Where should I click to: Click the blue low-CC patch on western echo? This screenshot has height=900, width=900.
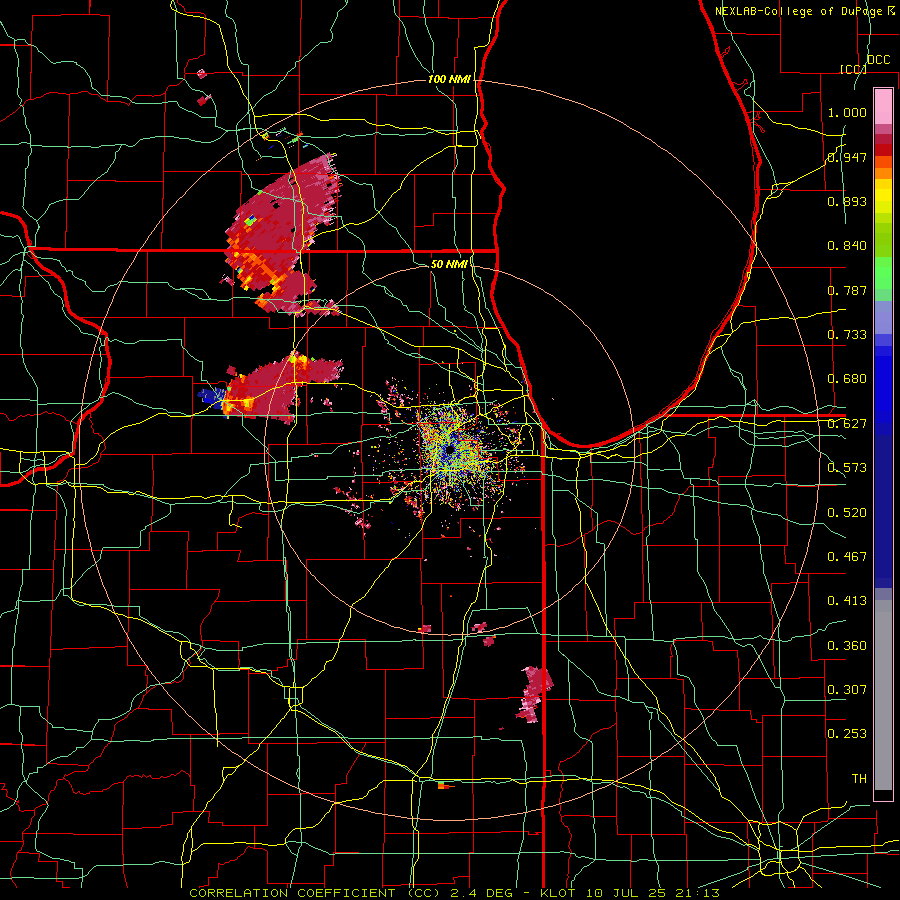point(210,395)
